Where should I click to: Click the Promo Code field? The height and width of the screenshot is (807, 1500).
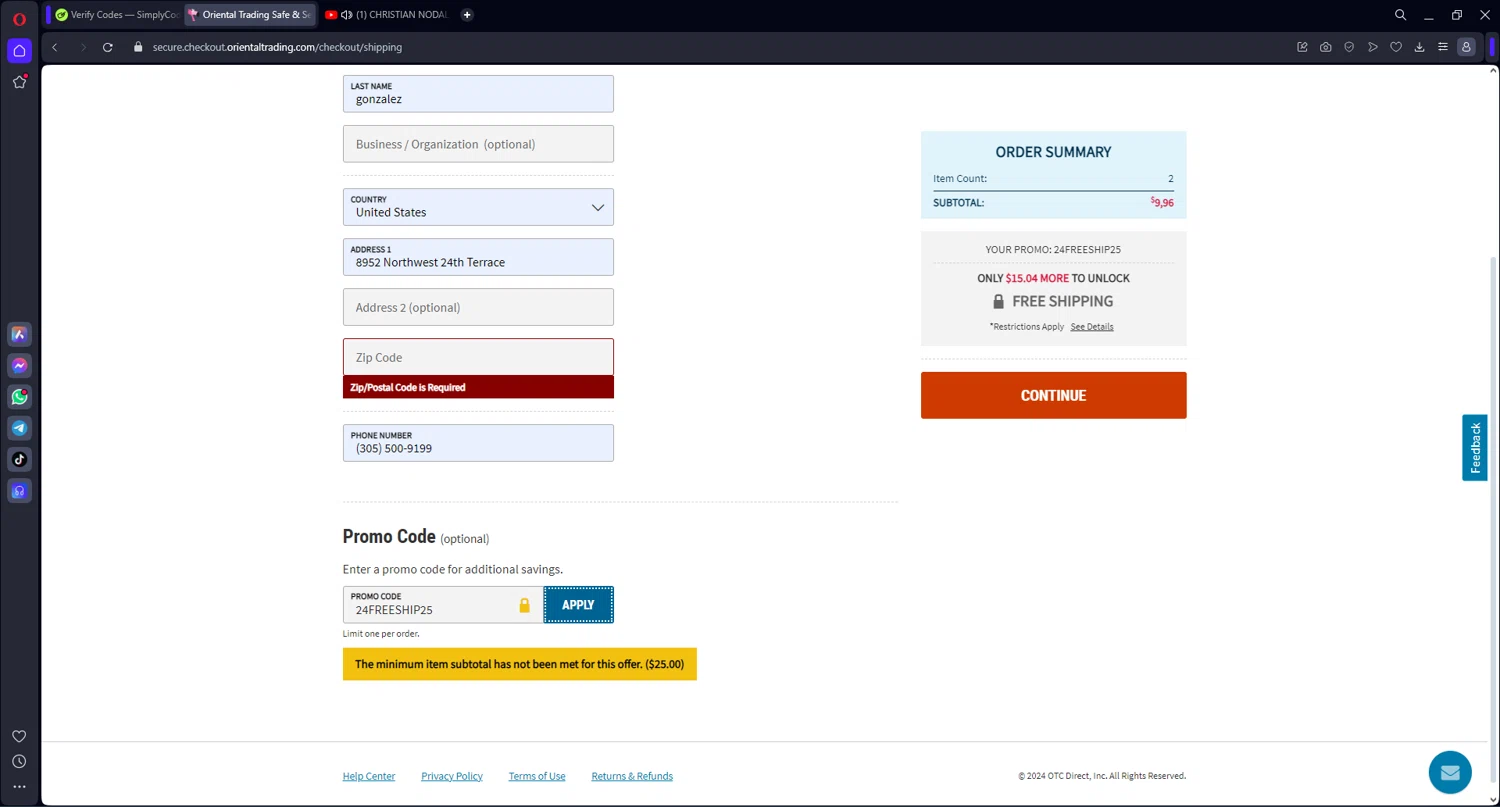click(x=443, y=605)
